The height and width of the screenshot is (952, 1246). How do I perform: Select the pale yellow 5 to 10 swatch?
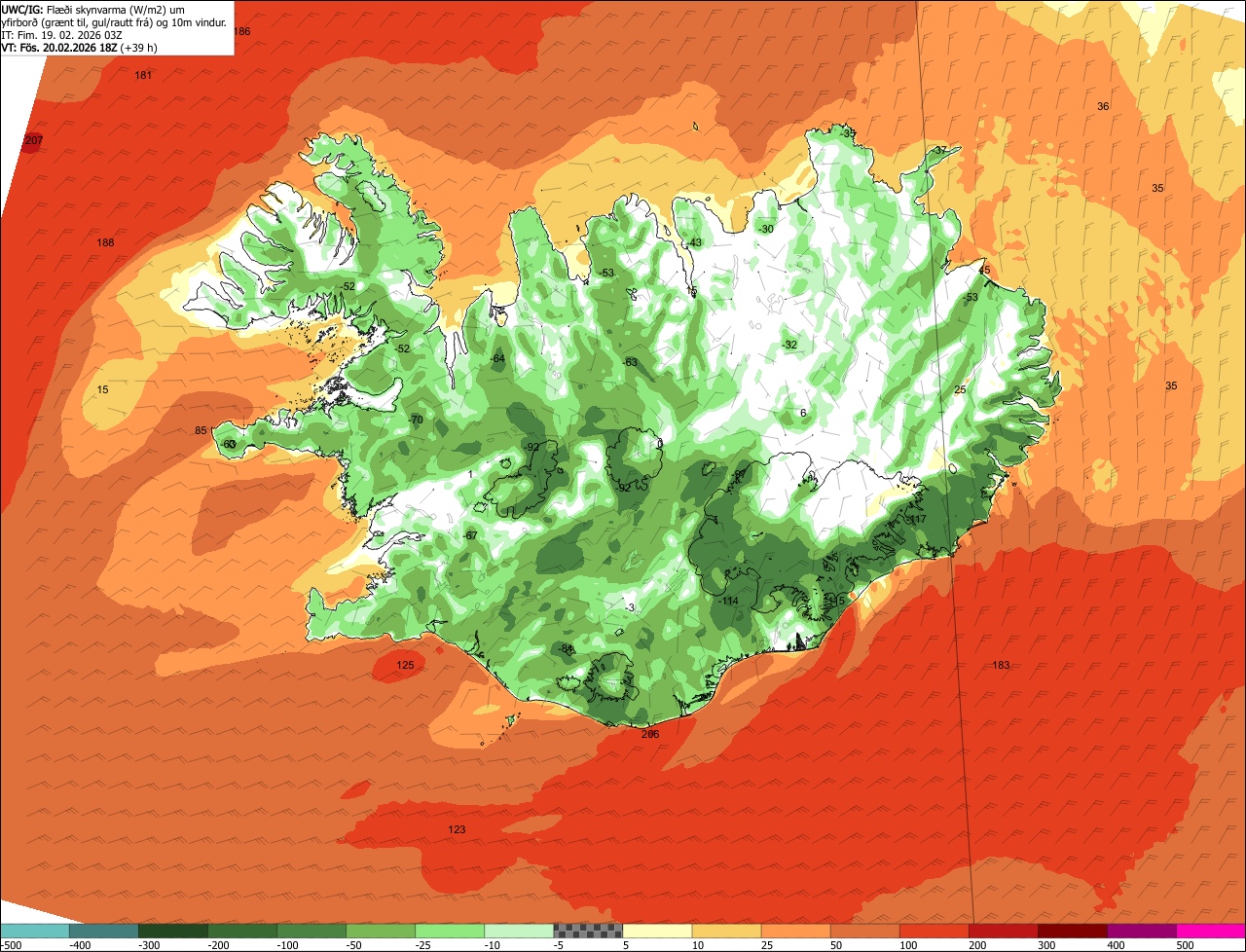tap(657, 931)
